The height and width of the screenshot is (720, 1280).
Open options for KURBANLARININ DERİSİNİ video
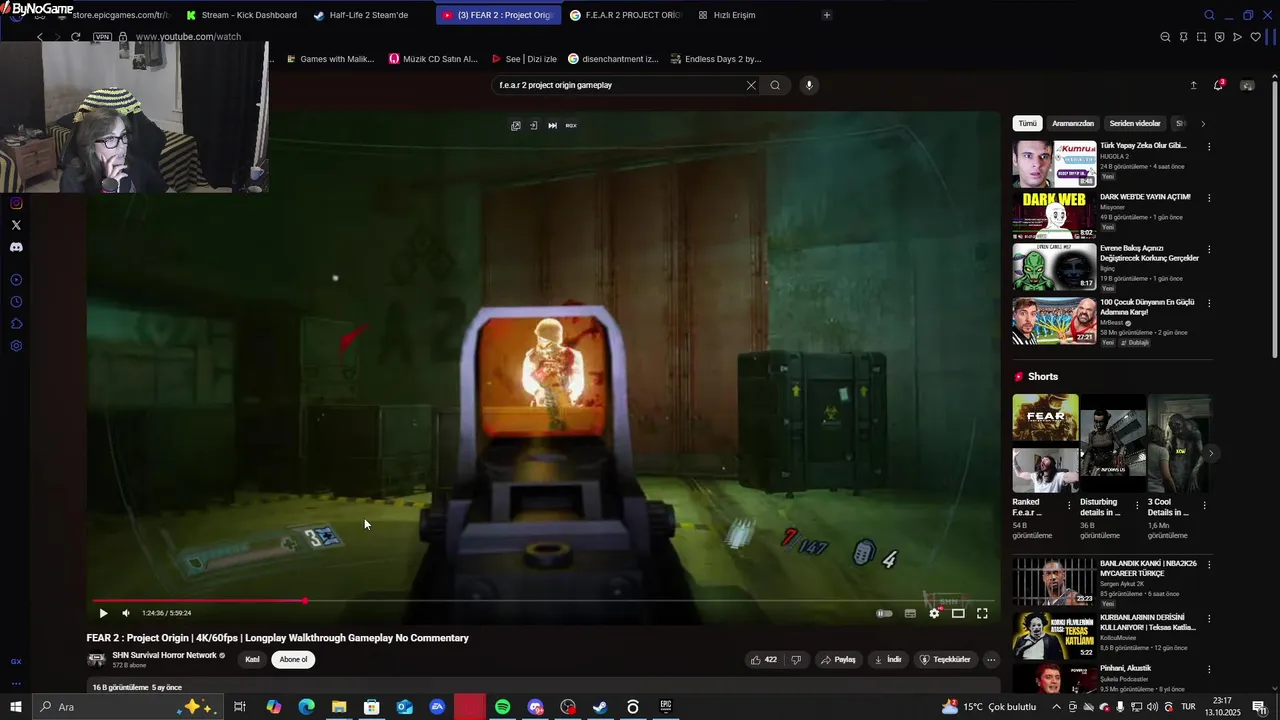[x=1209, y=617]
